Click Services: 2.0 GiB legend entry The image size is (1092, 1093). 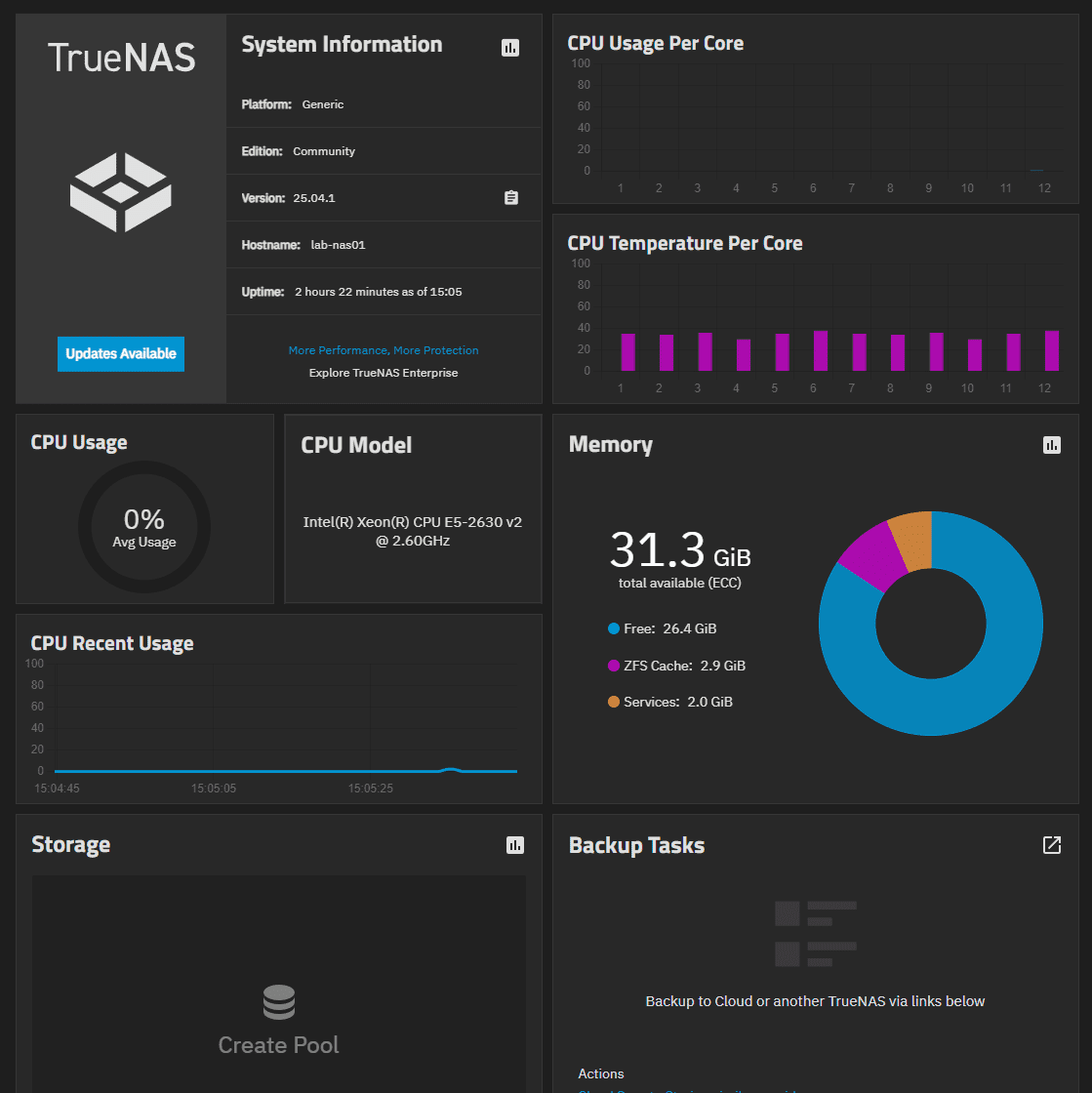click(x=670, y=702)
